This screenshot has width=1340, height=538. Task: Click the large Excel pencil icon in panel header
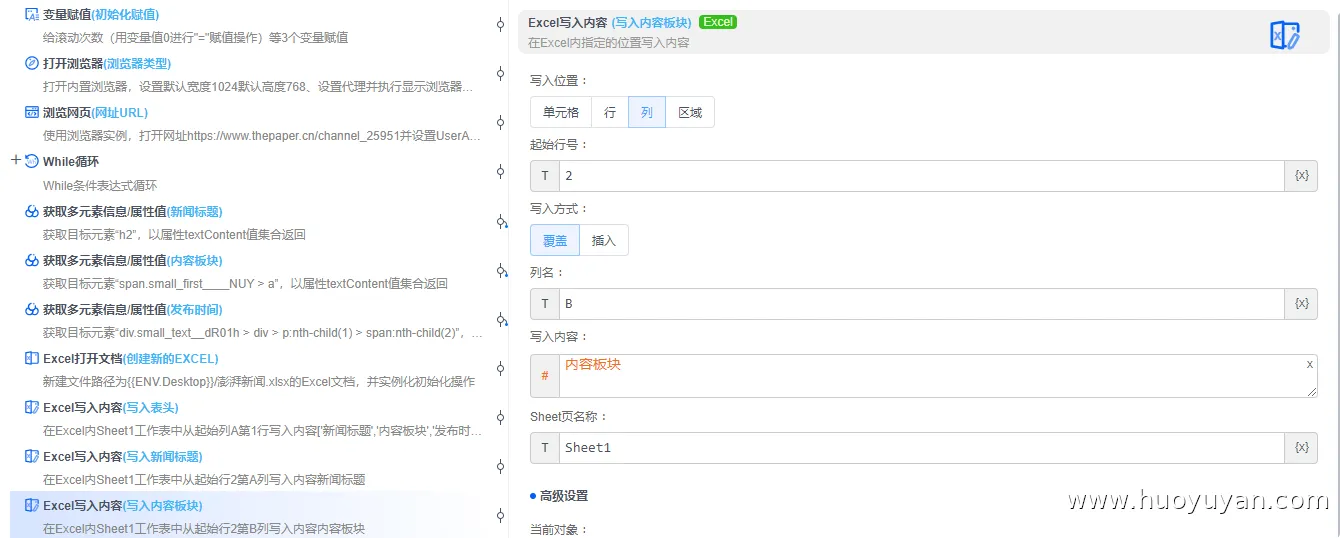click(1285, 36)
